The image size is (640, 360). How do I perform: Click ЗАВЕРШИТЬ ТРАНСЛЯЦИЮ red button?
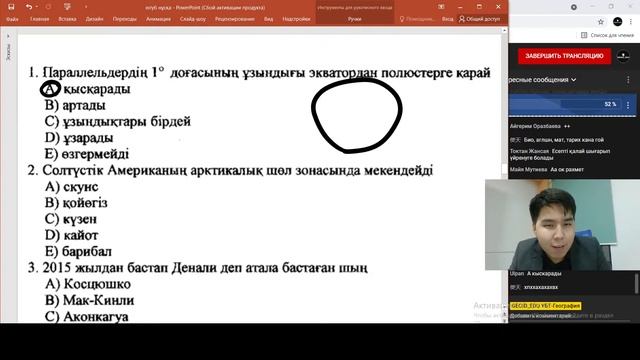[x=564, y=56]
